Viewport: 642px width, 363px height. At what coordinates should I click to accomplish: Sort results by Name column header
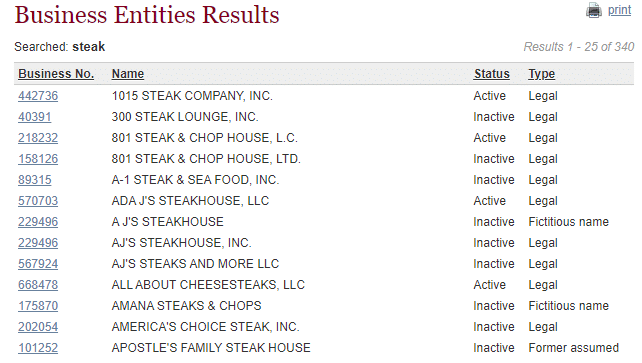[x=128, y=74]
